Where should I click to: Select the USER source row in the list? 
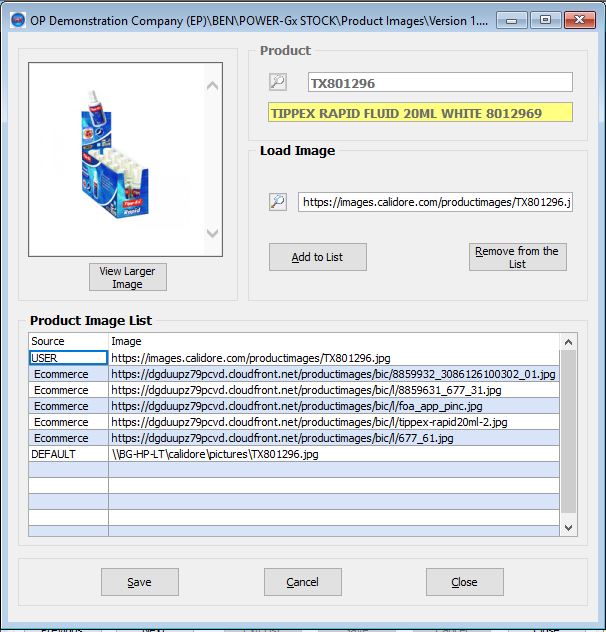(x=68, y=357)
